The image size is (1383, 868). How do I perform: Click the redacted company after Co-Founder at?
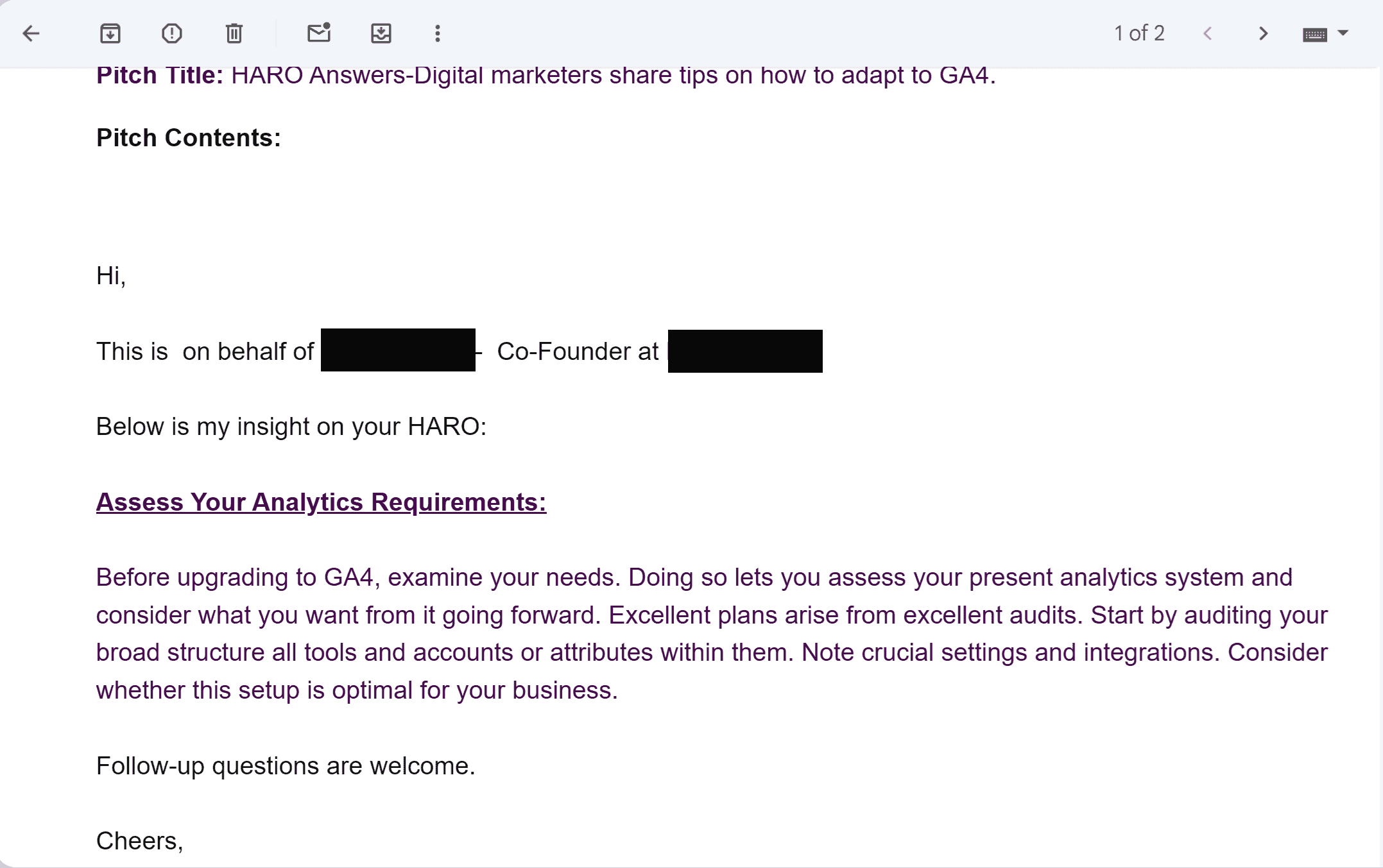pyautogui.click(x=745, y=351)
